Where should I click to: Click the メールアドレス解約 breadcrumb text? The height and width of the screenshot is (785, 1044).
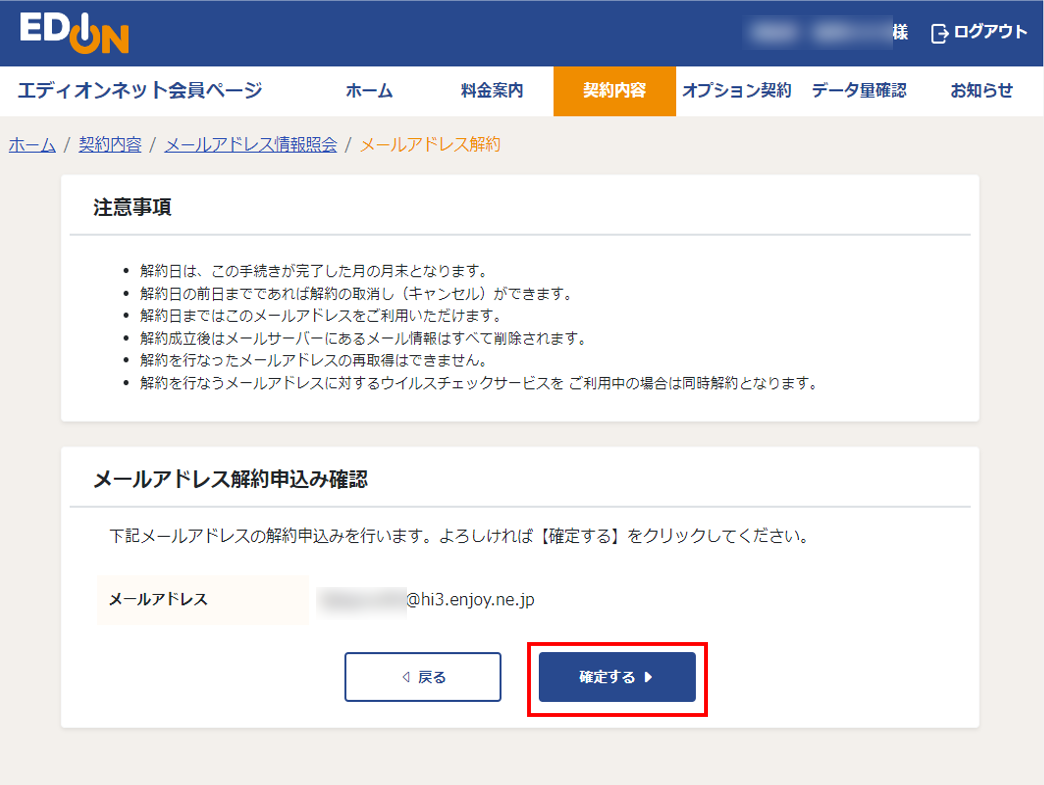[x=429, y=145]
